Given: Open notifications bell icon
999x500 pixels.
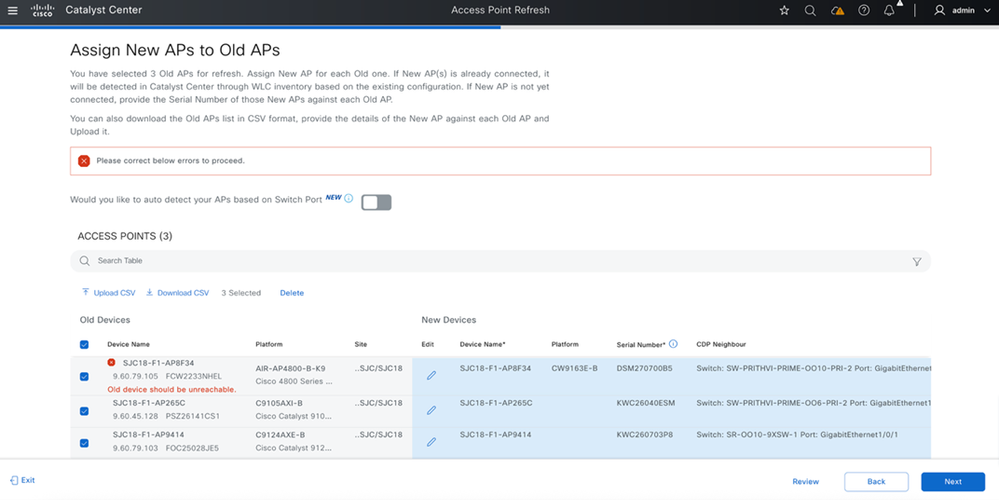Looking at the screenshot, I should [x=889, y=10].
